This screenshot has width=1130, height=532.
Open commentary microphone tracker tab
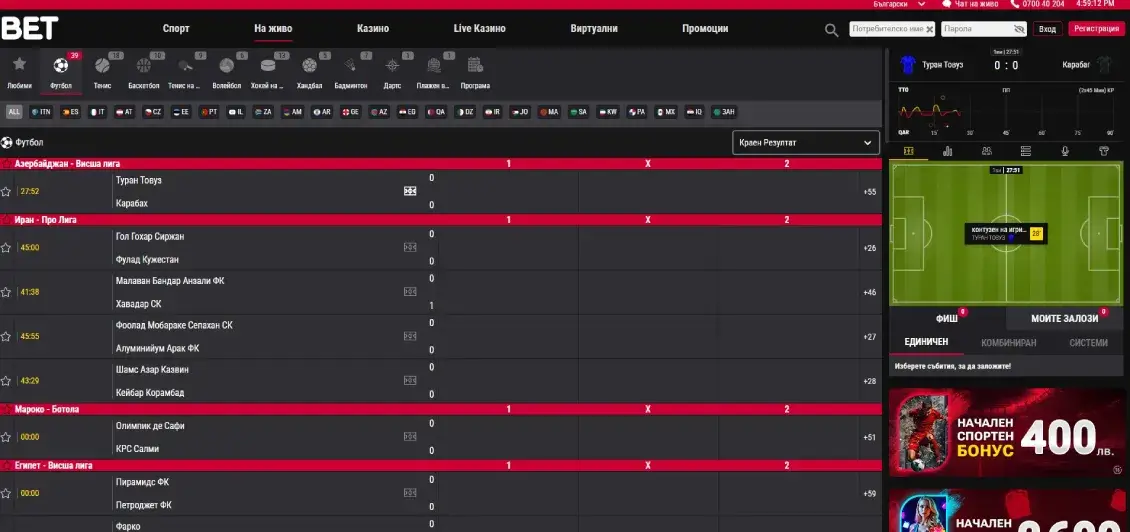[1064, 151]
